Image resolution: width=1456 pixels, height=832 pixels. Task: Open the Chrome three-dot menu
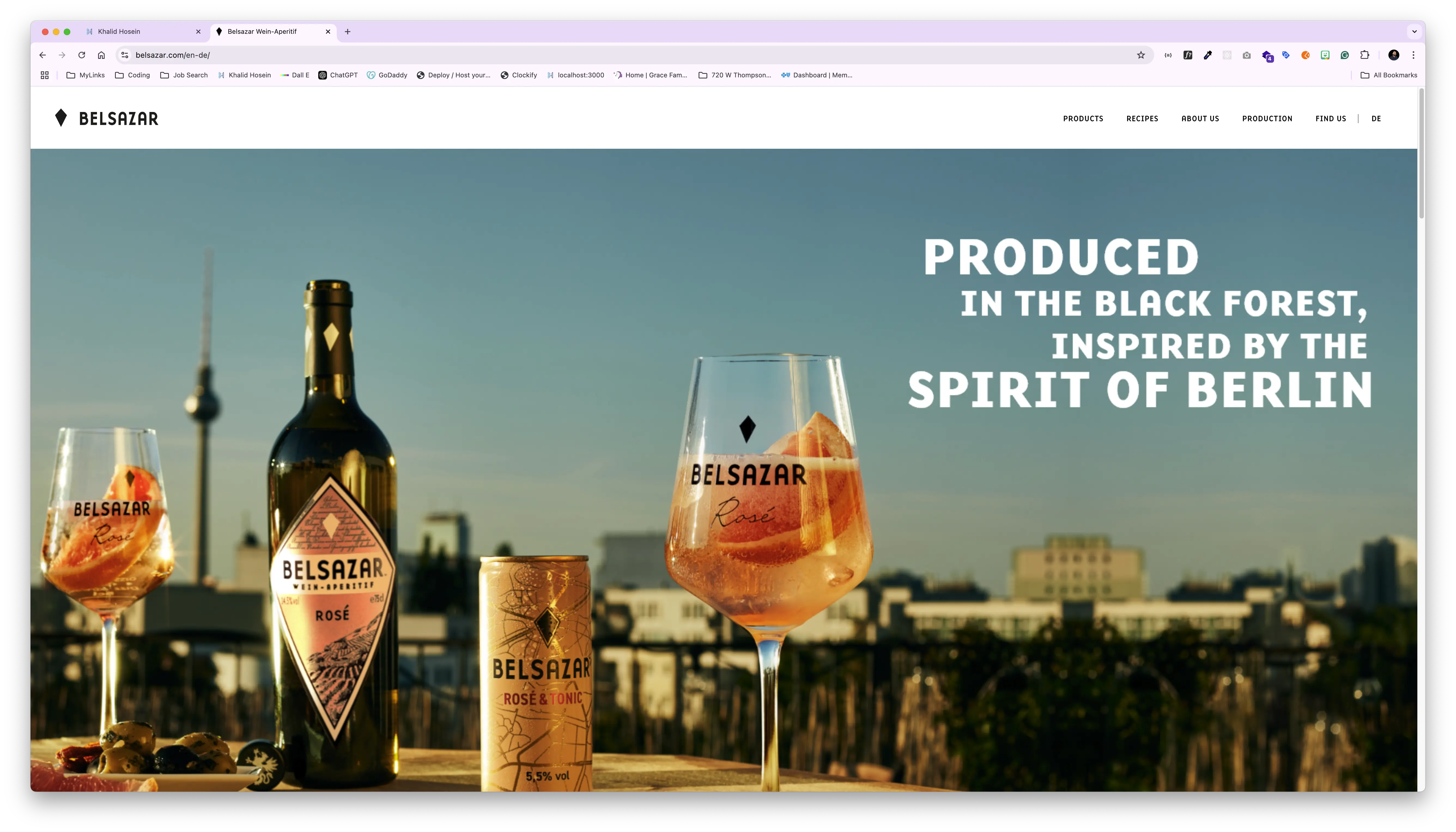(1413, 55)
